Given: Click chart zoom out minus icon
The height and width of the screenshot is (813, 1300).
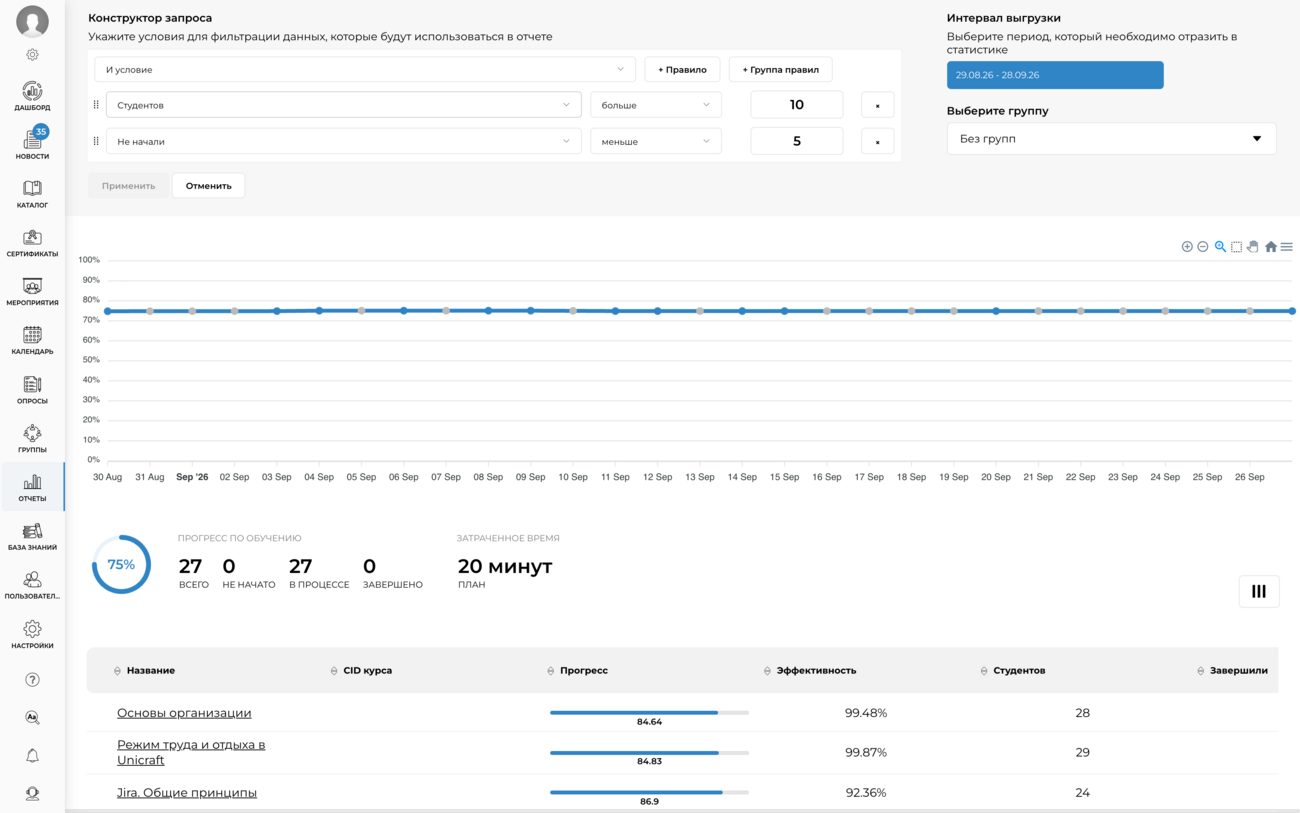Looking at the screenshot, I should point(1203,247).
